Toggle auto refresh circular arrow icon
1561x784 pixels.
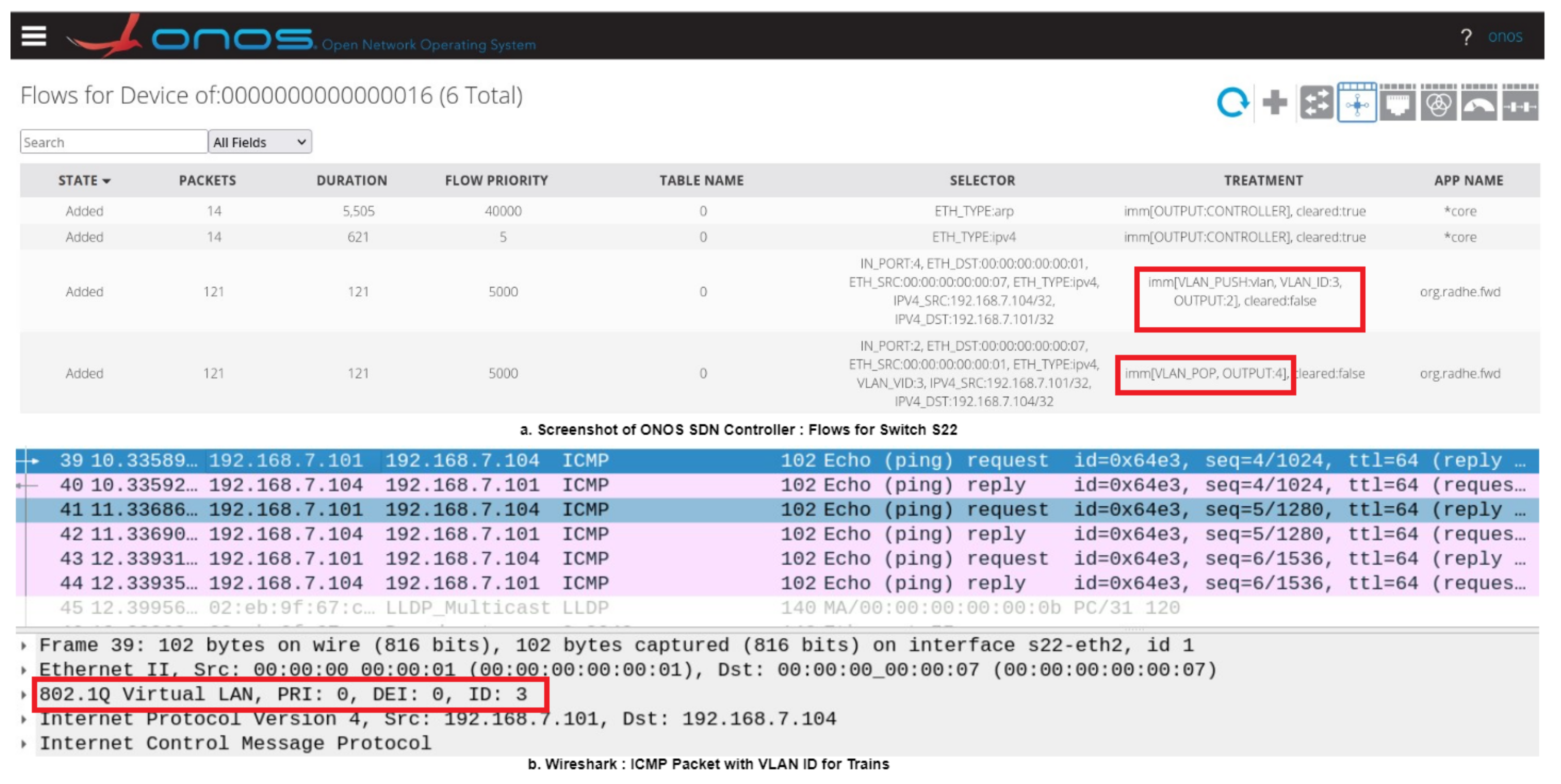[1232, 103]
